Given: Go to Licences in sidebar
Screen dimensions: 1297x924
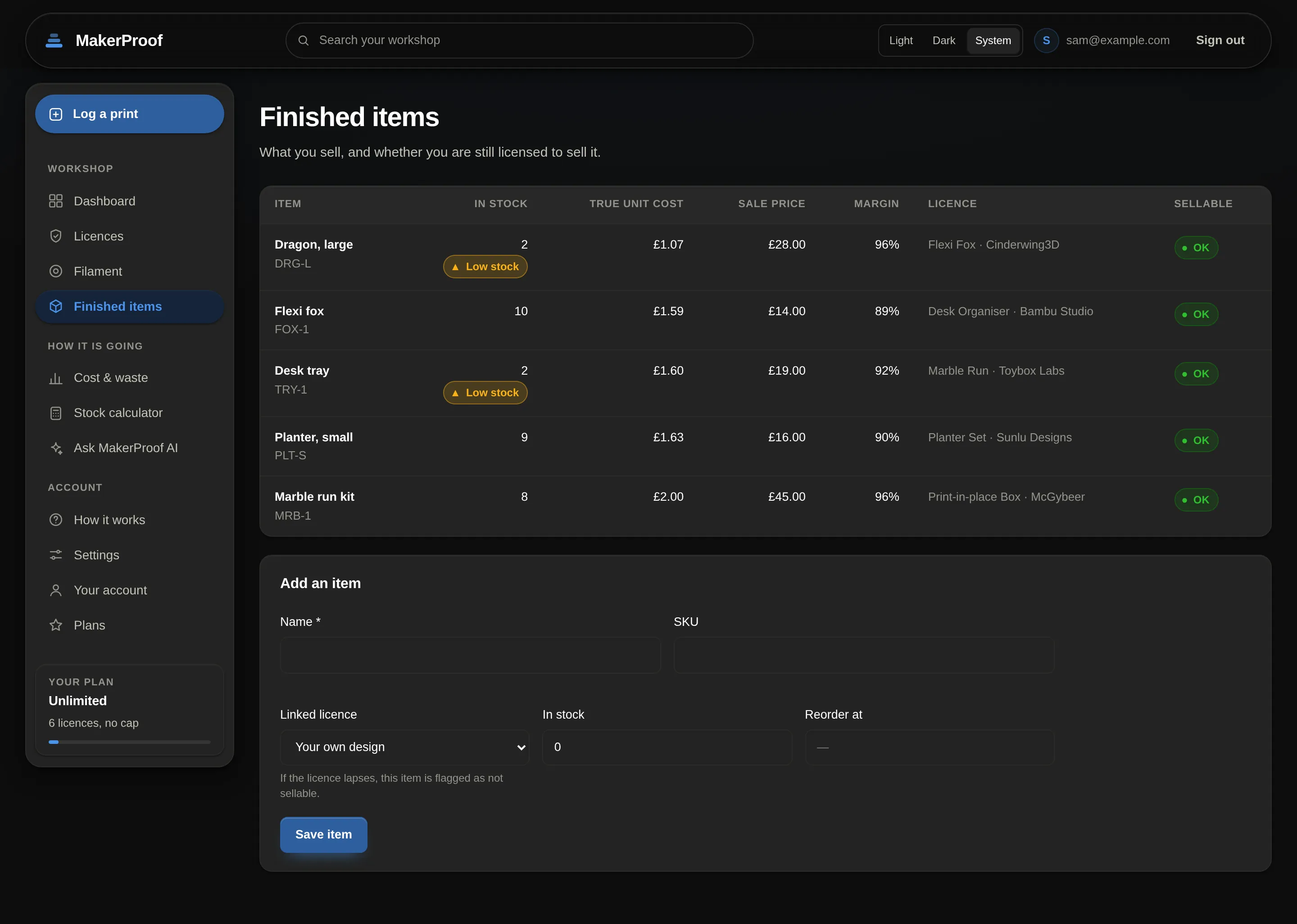Looking at the screenshot, I should (x=130, y=236).
